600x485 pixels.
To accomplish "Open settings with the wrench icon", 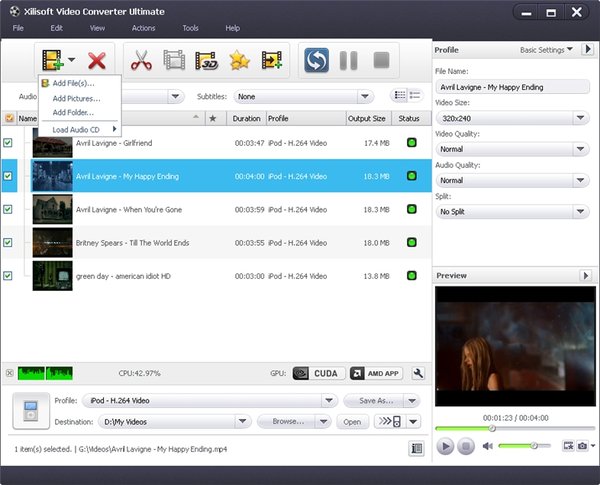I will click(x=418, y=373).
